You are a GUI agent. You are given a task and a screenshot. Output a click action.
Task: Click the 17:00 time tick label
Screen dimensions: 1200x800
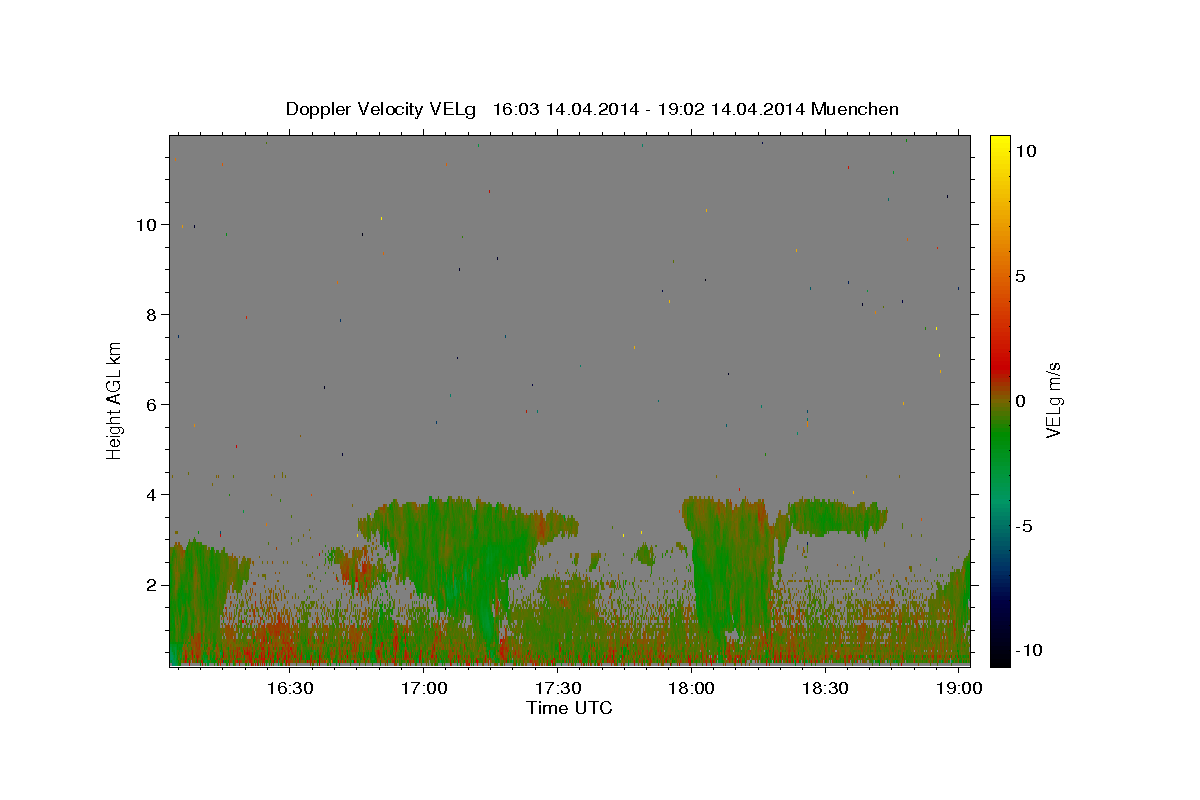pos(423,689)
